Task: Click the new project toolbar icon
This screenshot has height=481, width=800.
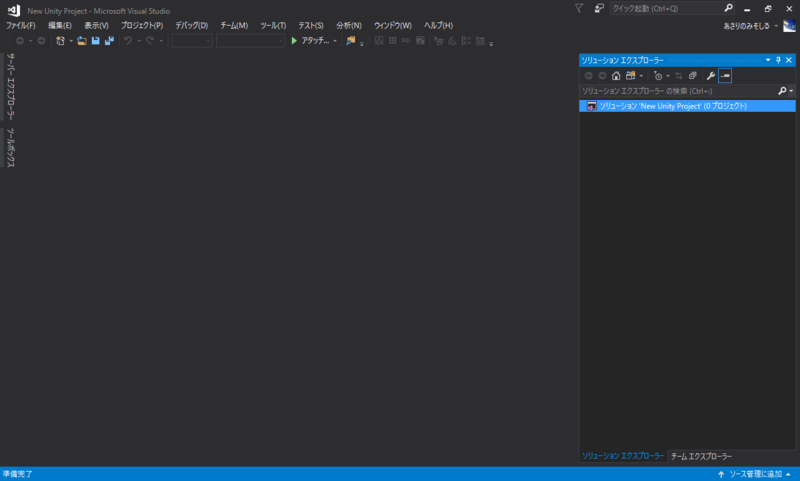Action: (x=60, y=41)
